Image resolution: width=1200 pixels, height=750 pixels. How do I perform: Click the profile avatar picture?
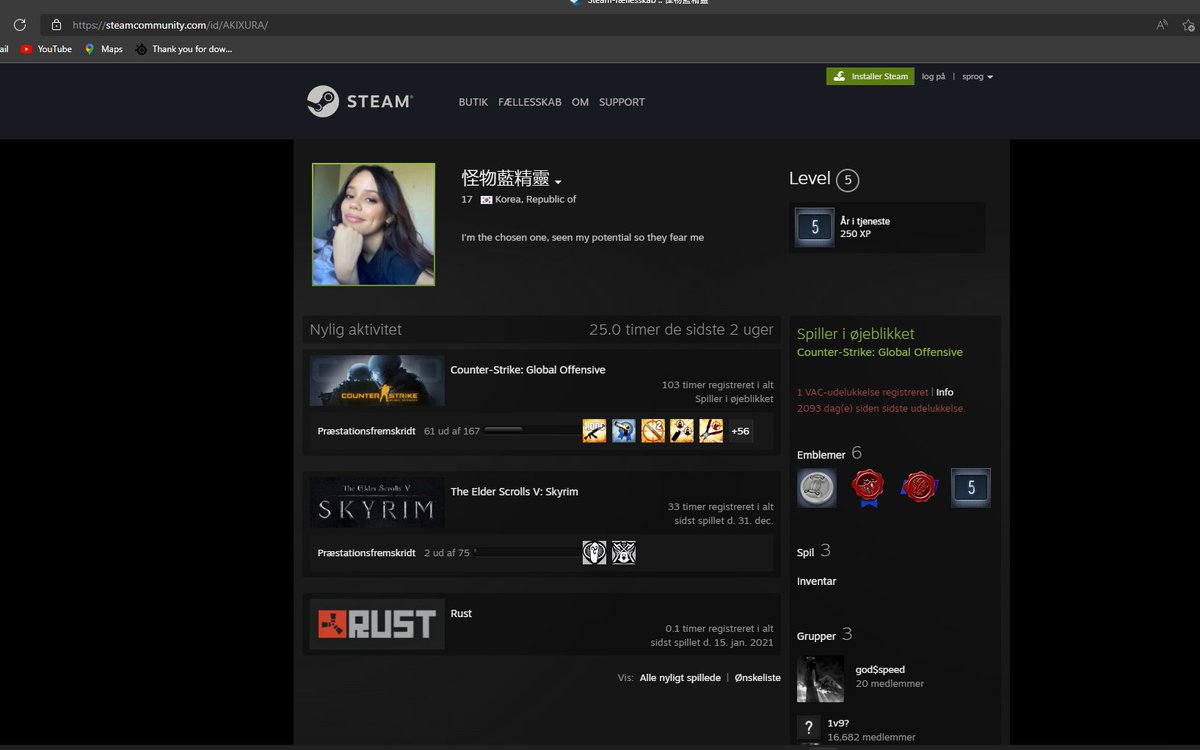click(374, 225)
